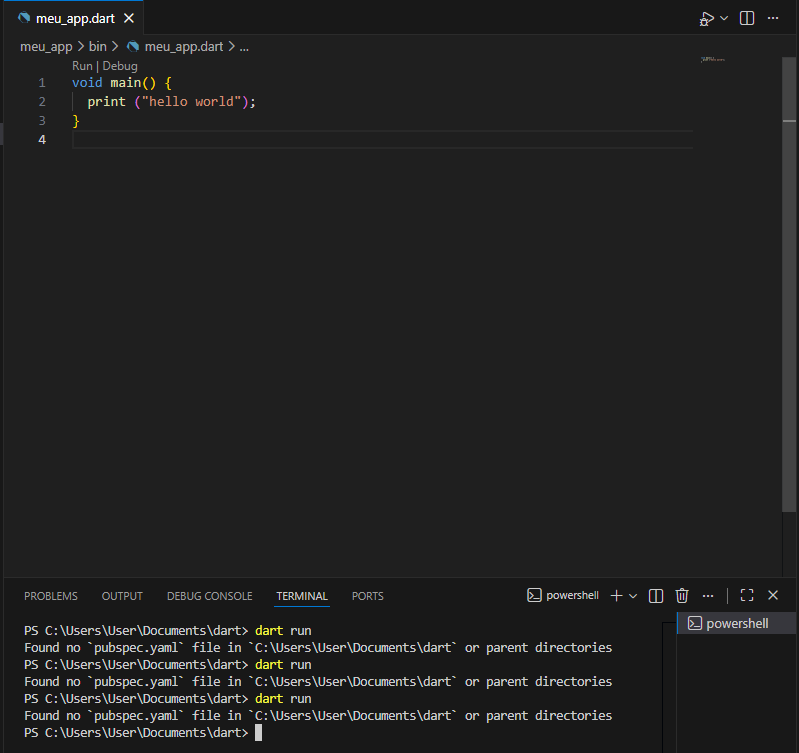Show the Debug Console tab
Viewport: 799px width, 753px height.
pos(210,596)
